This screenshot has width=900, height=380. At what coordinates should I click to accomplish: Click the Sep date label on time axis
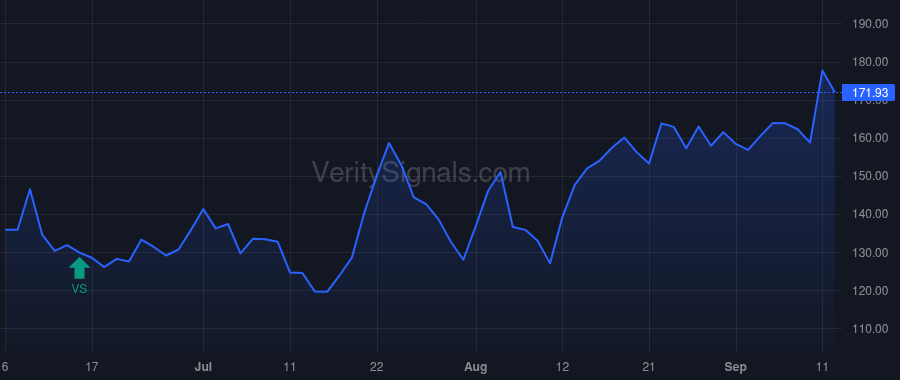coord(736,367)
